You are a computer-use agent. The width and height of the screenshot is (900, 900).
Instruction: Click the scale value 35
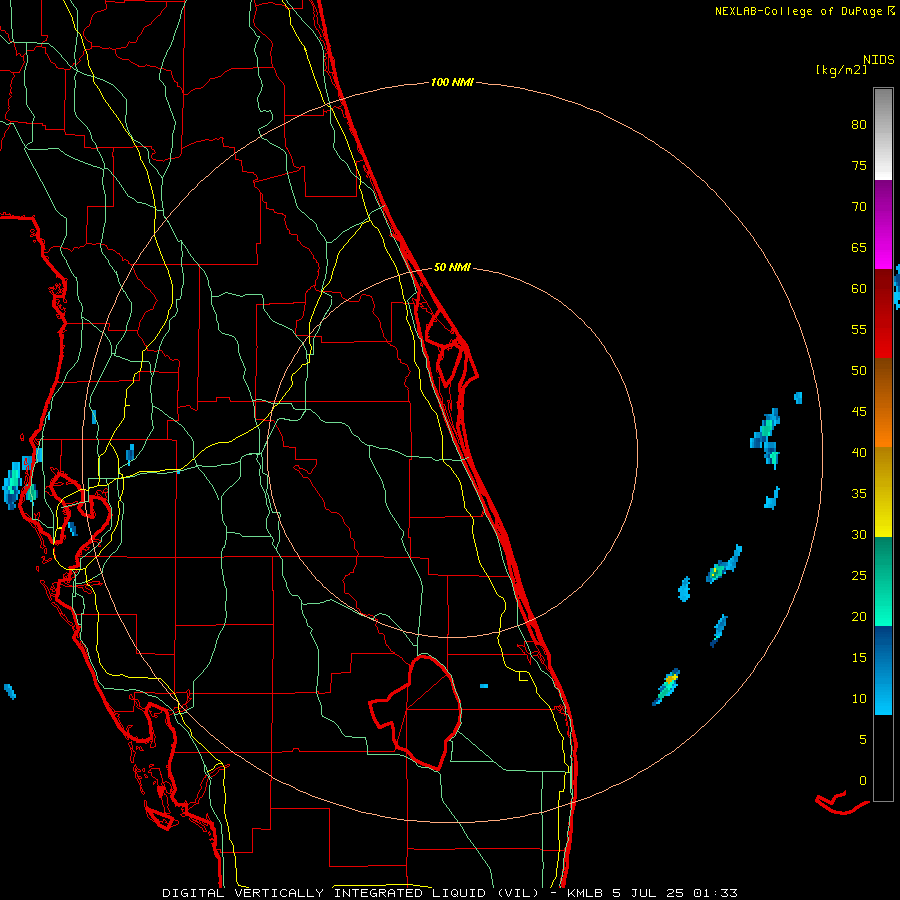[x=859, y=494]
